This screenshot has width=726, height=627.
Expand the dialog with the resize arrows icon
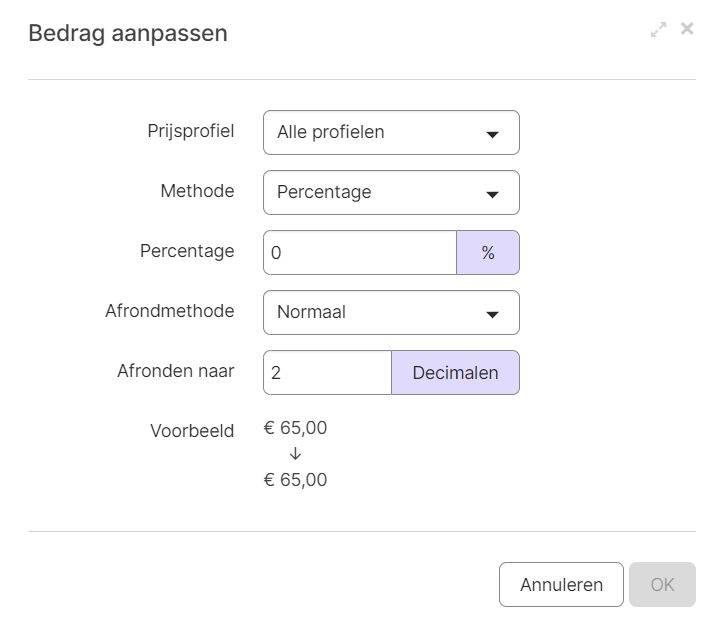(658, 29)
